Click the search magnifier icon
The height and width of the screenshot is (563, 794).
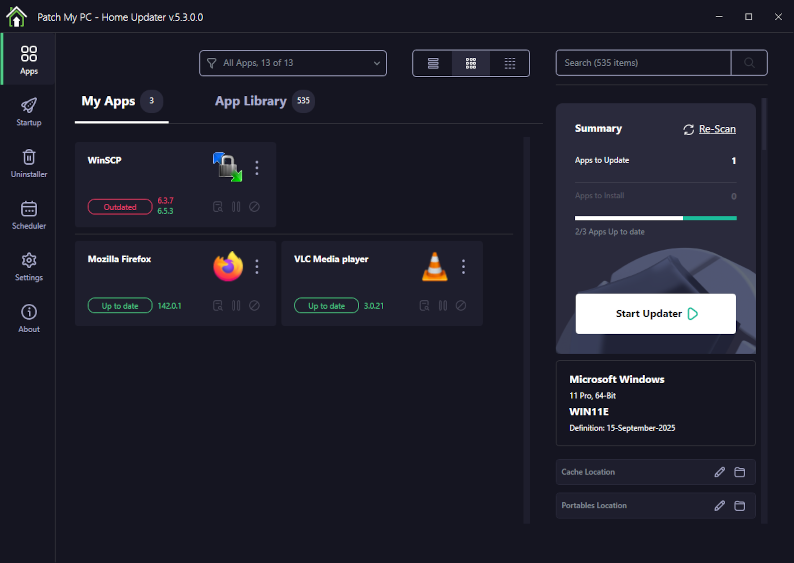point(749,63)
